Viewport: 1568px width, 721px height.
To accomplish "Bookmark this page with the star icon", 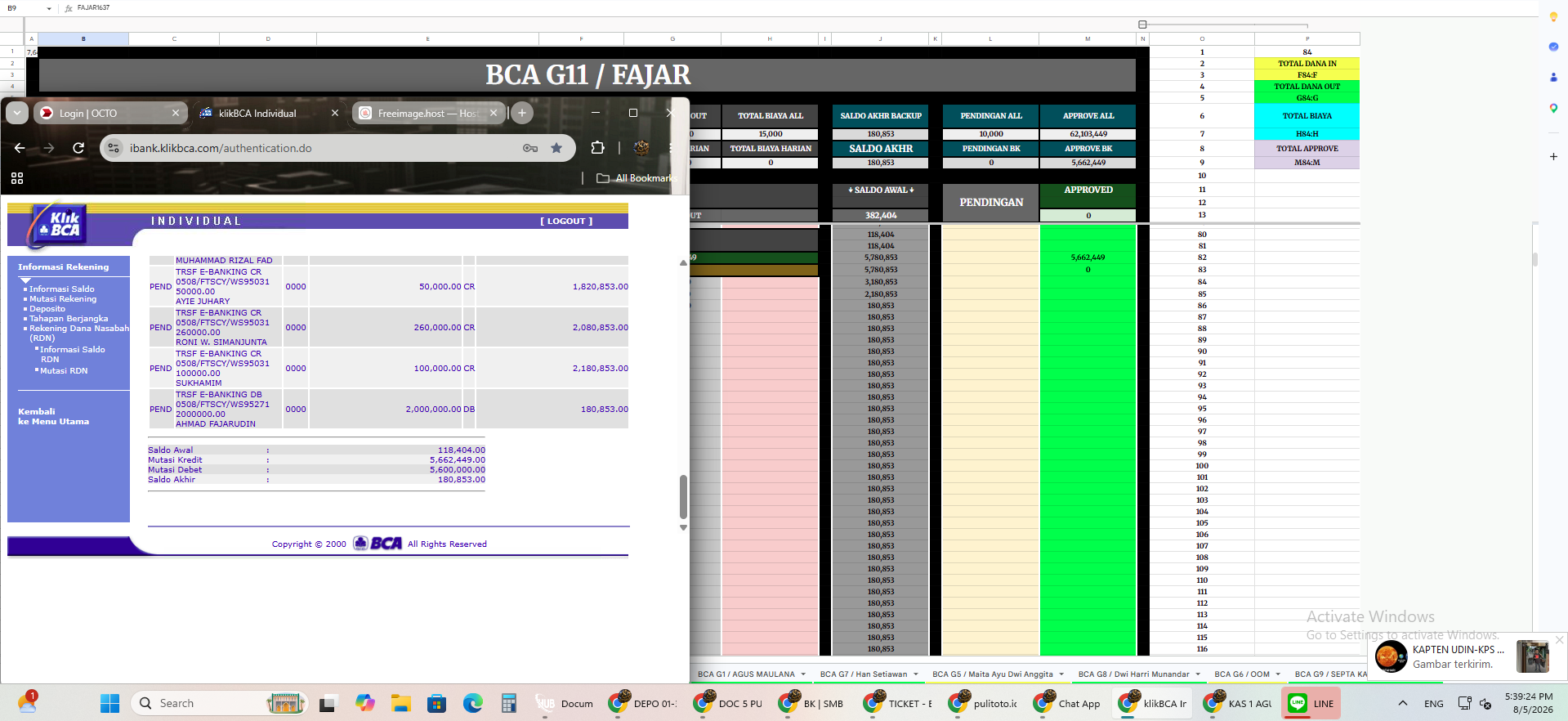I will pos(556,148).
